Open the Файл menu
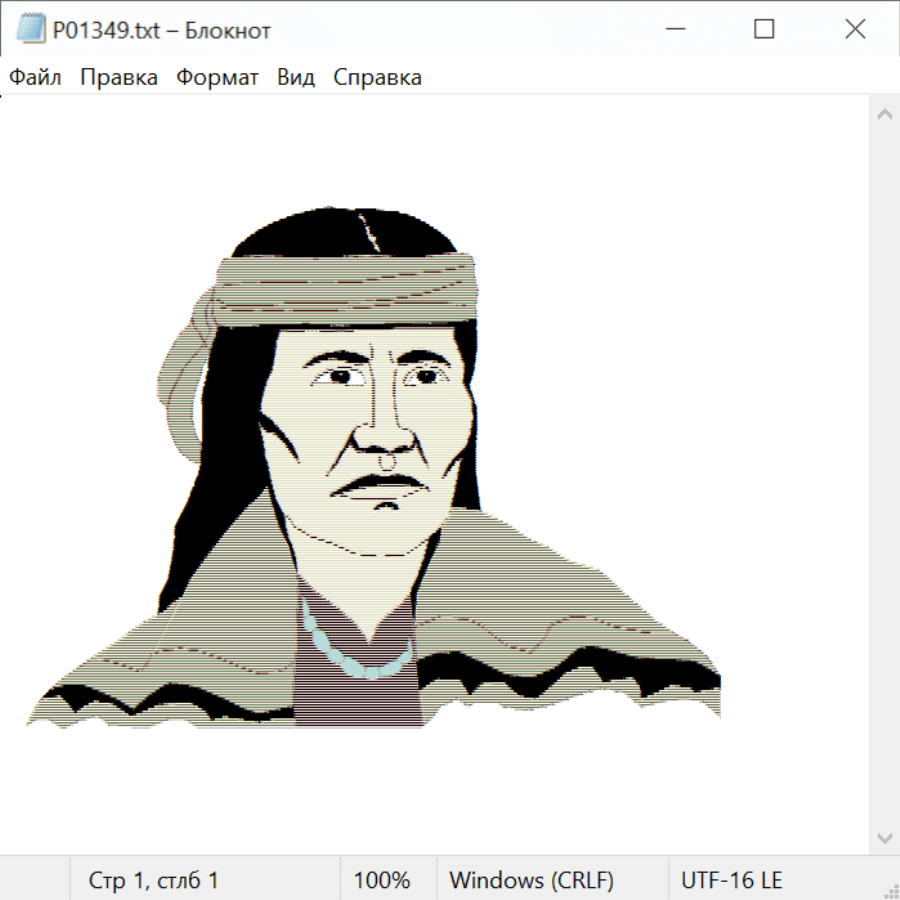 click(x=36, y=78)
